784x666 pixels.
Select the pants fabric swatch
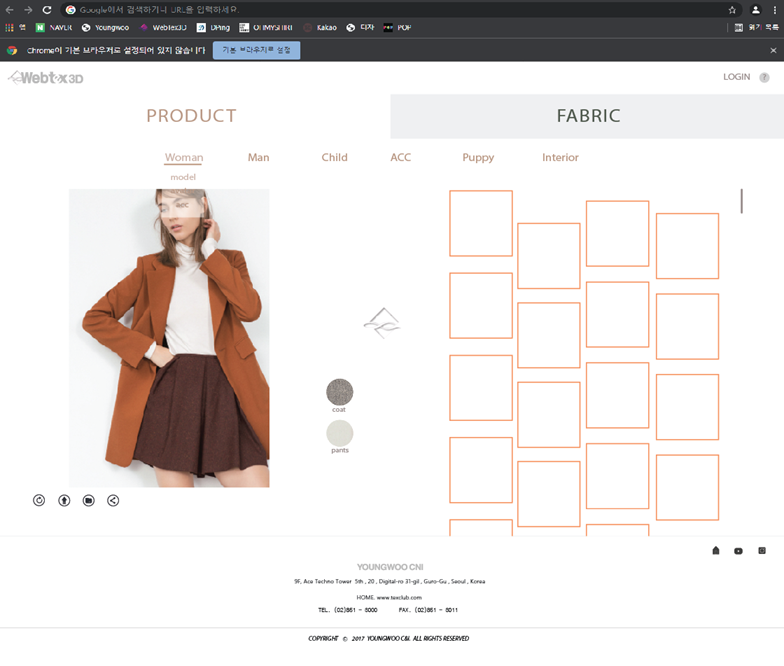click(x=339, y=433)
